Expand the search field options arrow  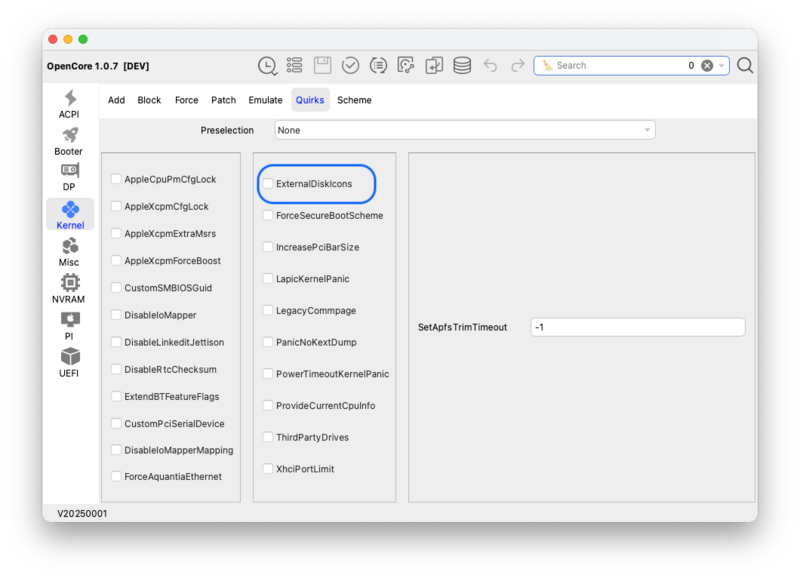tap(722, 66)
